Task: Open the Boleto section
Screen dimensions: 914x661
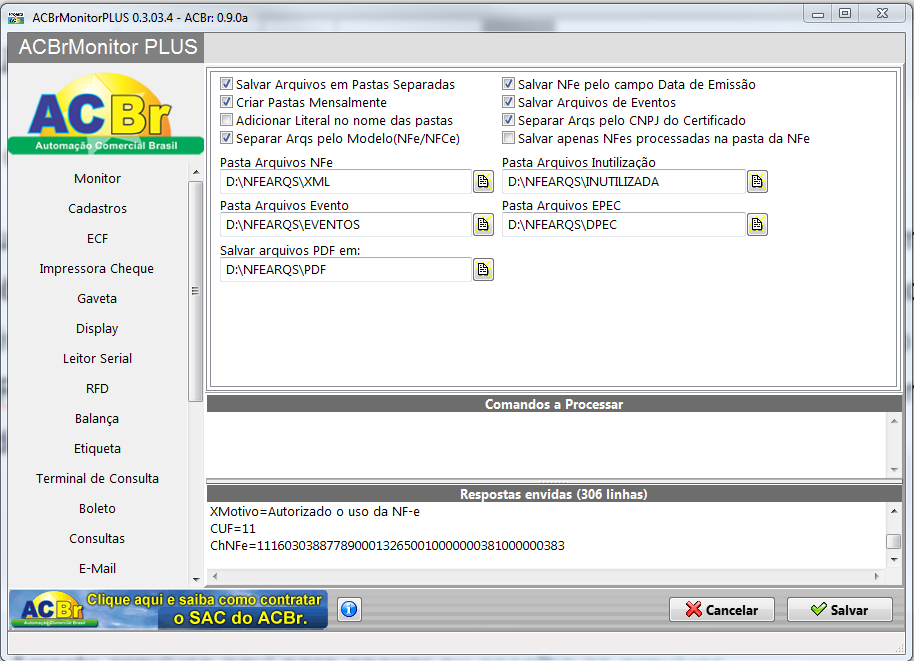Action: point(97,509)
